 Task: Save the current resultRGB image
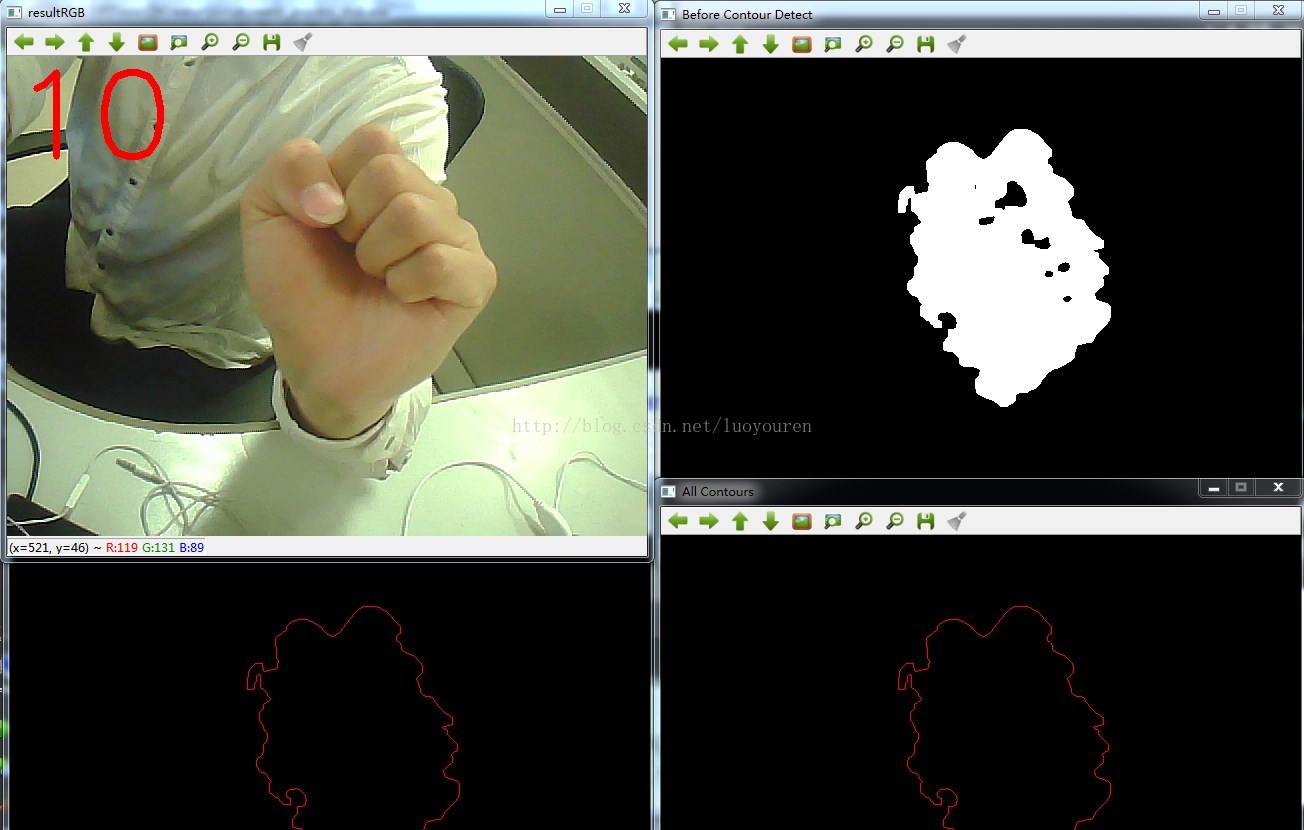point(271,42)
